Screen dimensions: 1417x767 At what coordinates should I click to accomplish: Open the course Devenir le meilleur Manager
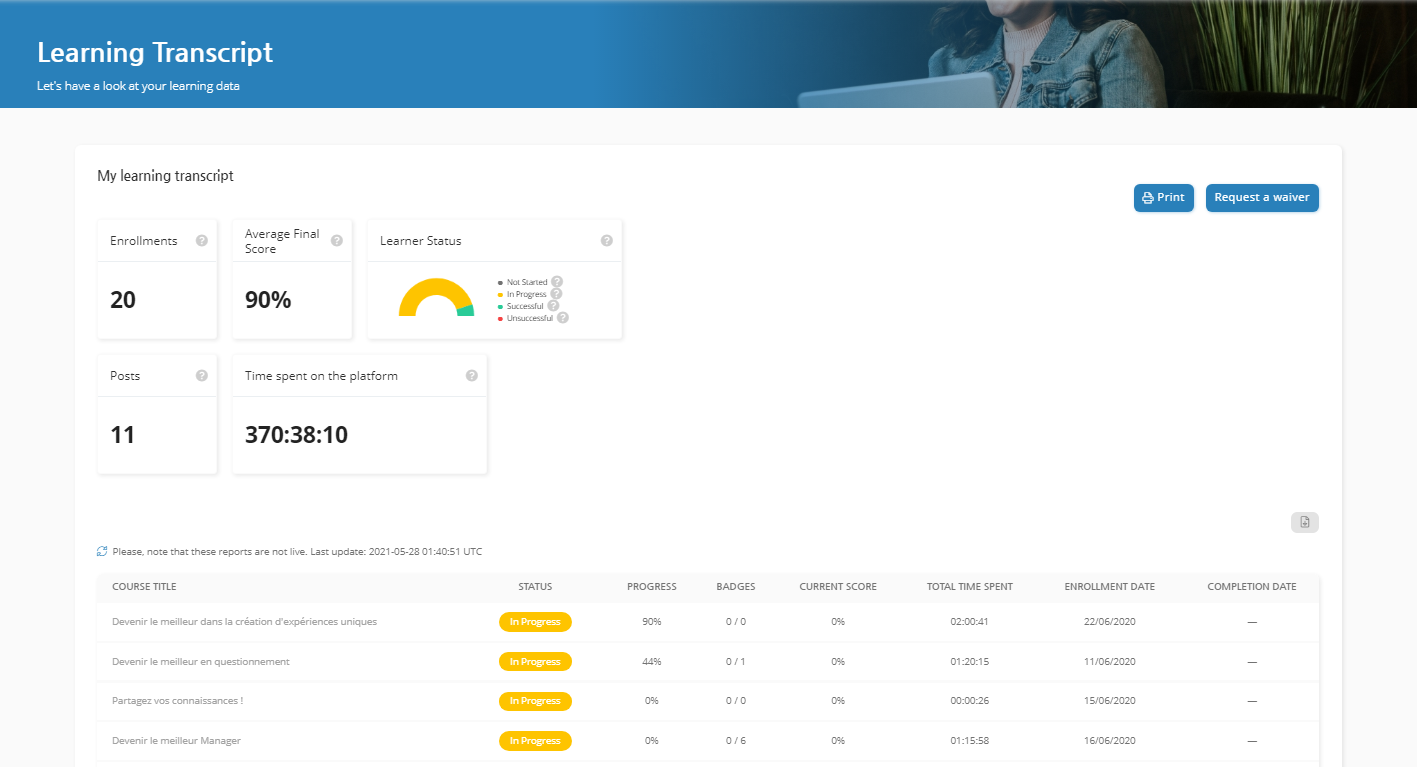point(177,740)
